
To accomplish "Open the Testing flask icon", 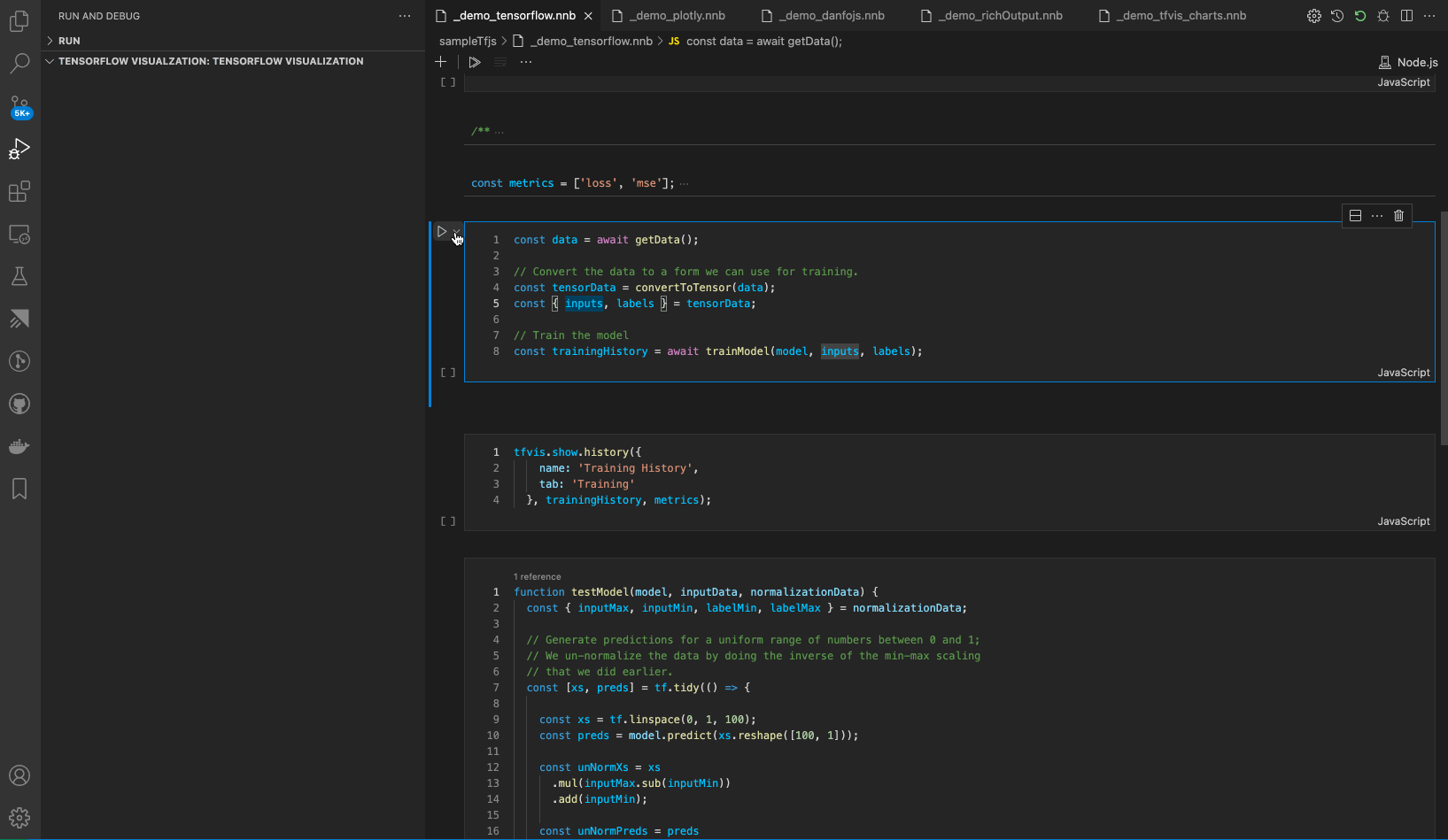I will (19, 276).
